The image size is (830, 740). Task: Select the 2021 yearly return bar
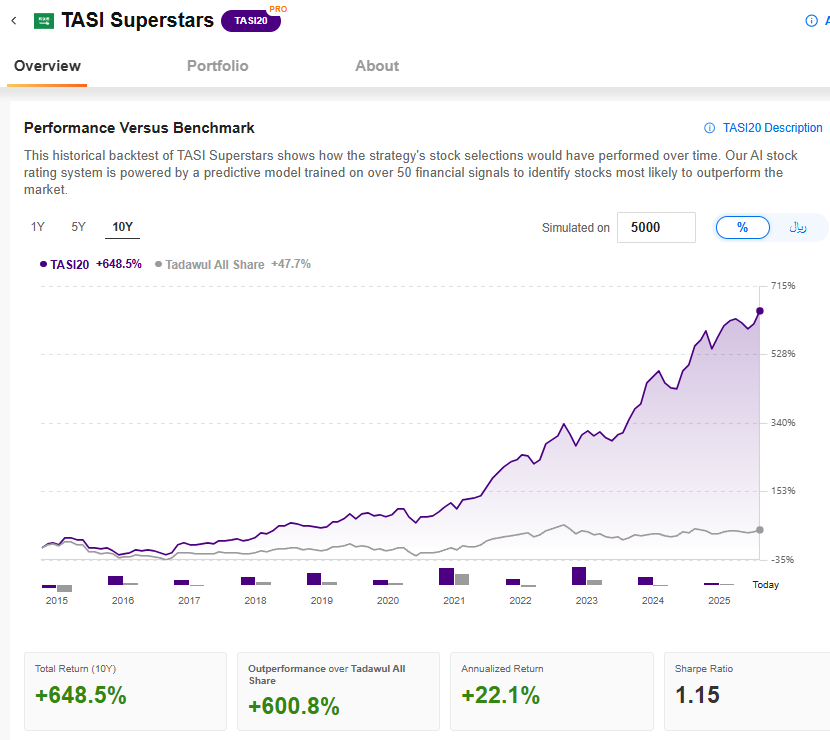[454, 576]
